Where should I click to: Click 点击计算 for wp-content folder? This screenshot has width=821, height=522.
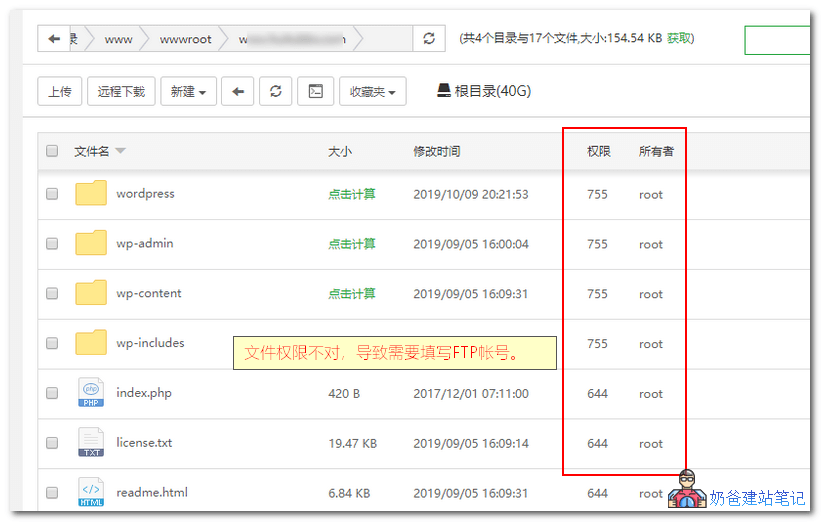point(352,294)
